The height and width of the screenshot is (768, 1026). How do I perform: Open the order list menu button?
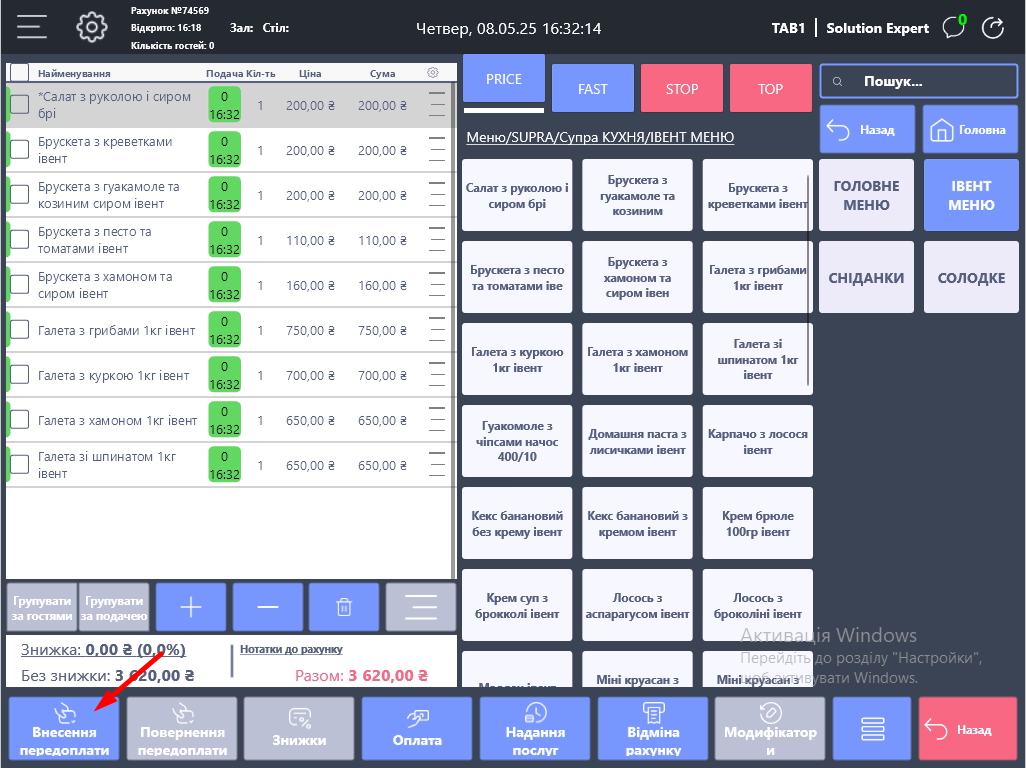click(421, 607)
